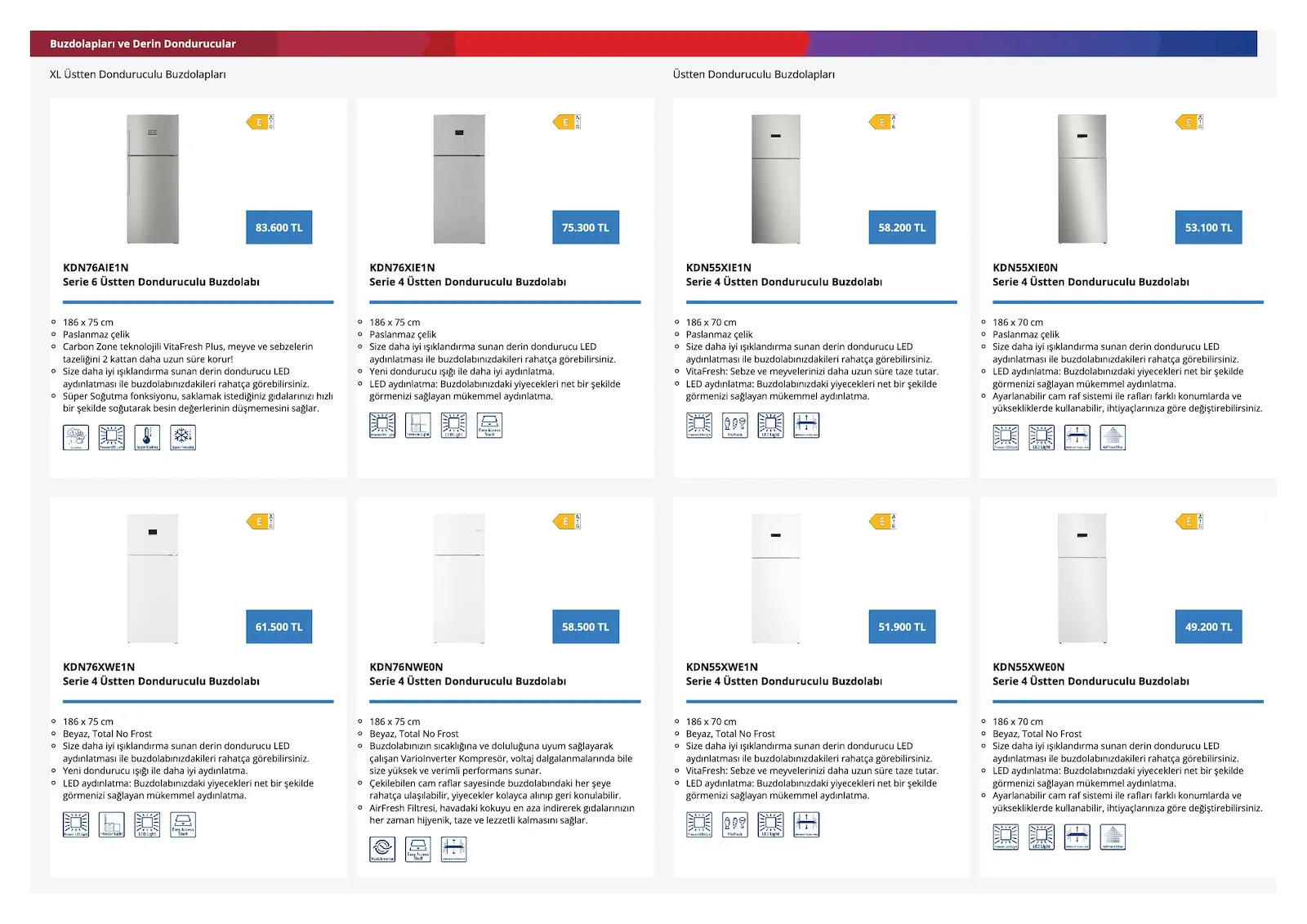Click the Easy Access Shelf icon on KDN76XIE1N

489,426
